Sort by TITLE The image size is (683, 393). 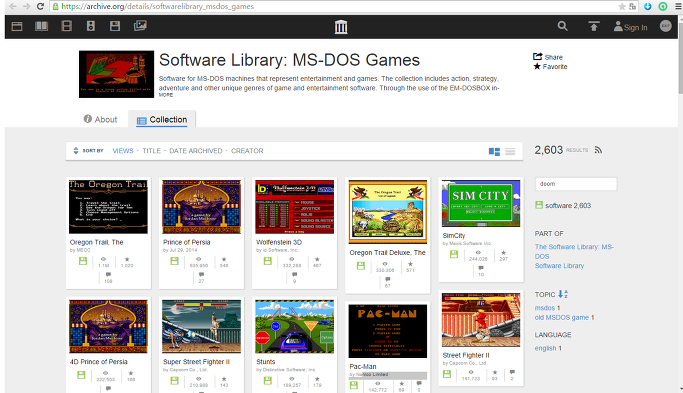point(152,151)
